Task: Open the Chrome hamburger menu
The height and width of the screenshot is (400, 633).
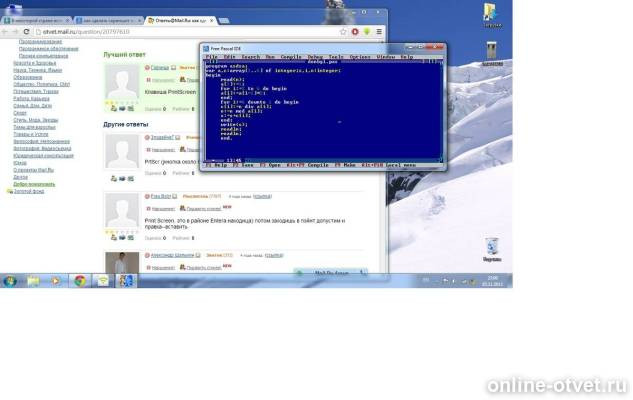Action: [379, 31]
